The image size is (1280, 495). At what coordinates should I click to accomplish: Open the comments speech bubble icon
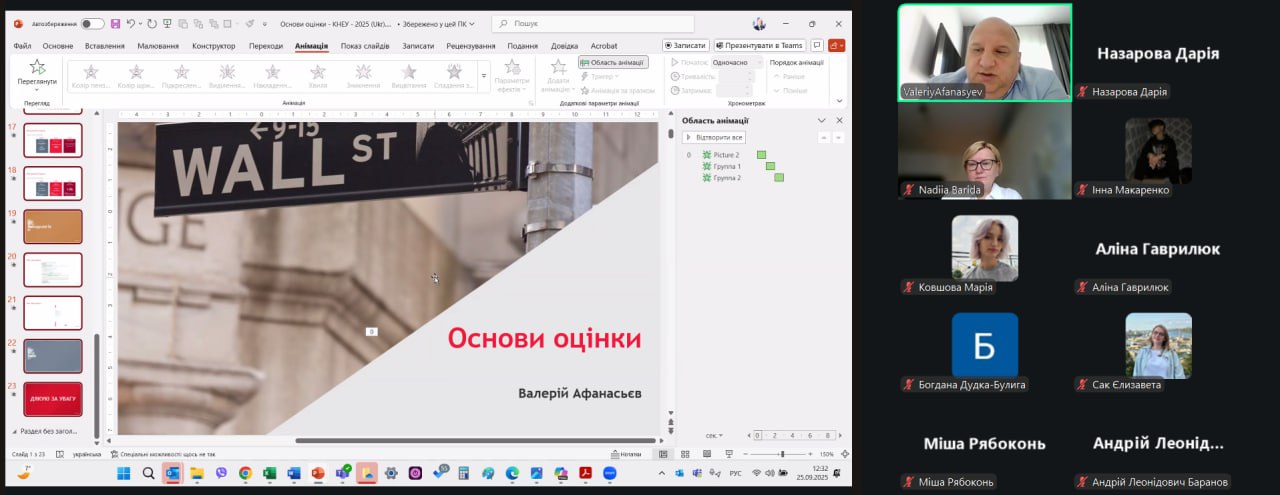817,45
